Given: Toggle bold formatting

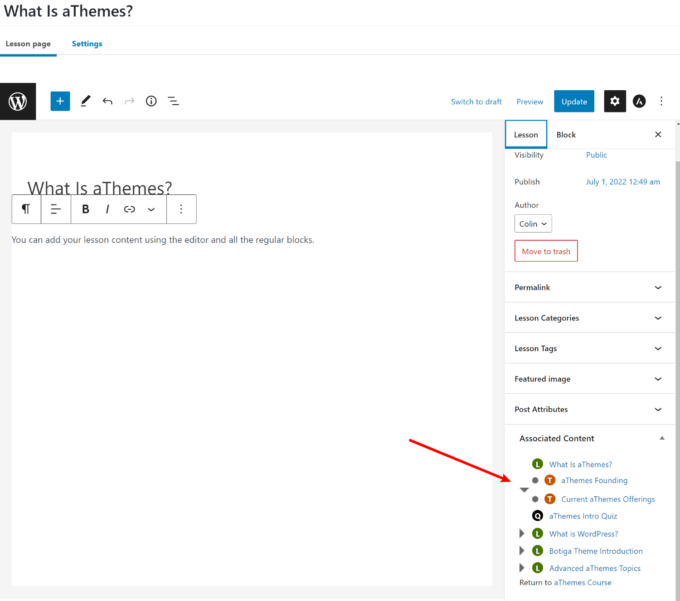Looking at the screenshot, I should [85, 209].
